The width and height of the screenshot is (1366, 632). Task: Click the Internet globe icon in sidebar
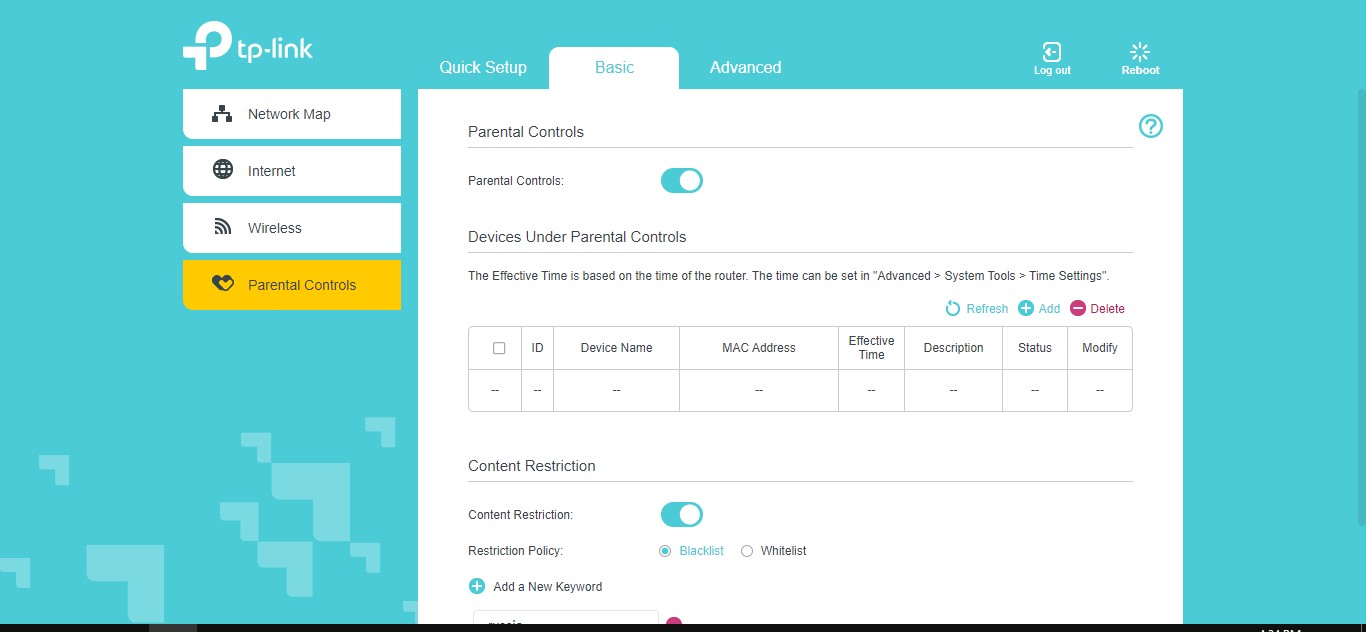coord(223,170)
